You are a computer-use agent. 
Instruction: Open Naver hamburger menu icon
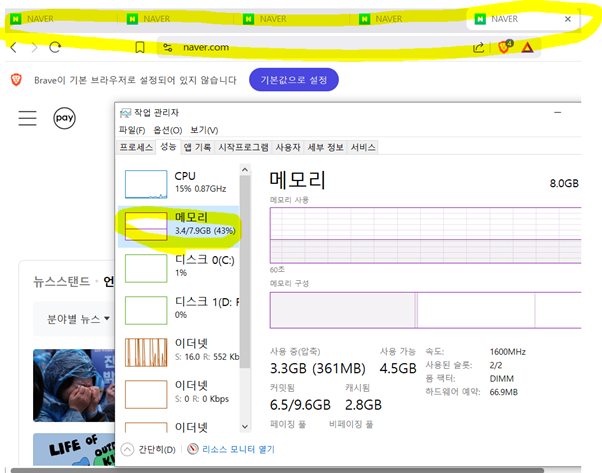pos(28,118)
